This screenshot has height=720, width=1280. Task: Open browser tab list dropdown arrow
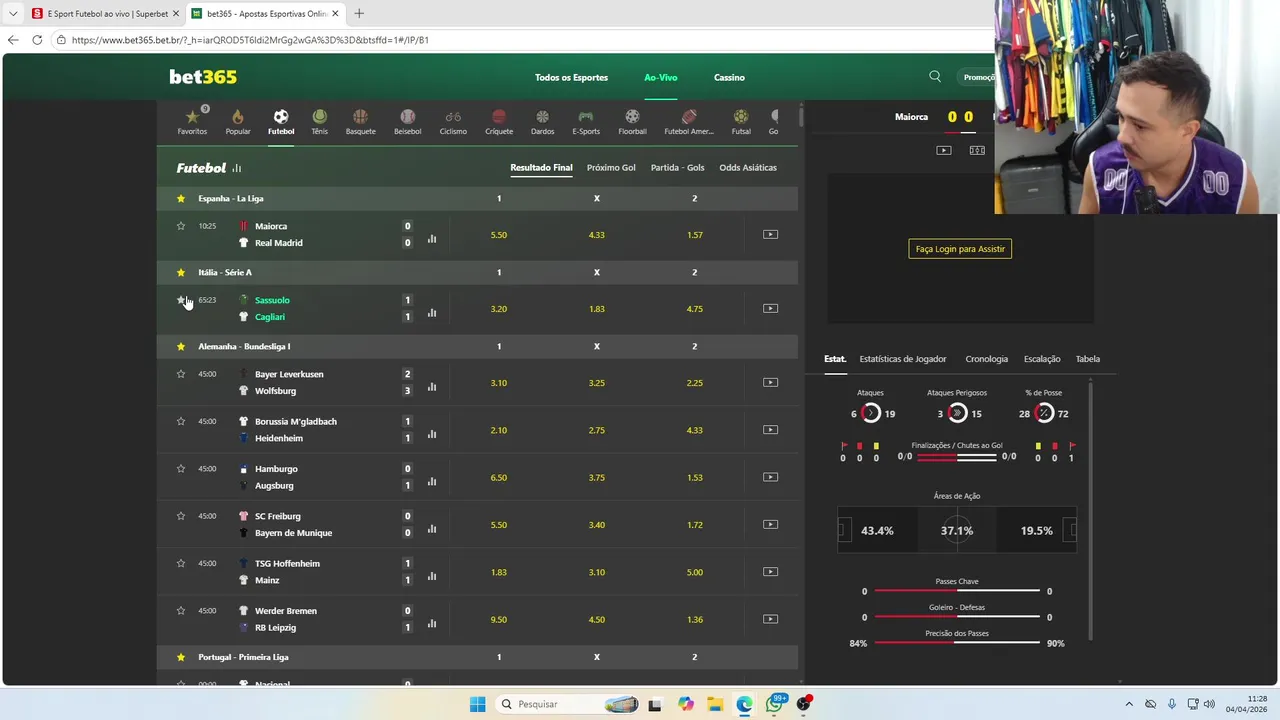pyautogui.click(x=13, y=14)
